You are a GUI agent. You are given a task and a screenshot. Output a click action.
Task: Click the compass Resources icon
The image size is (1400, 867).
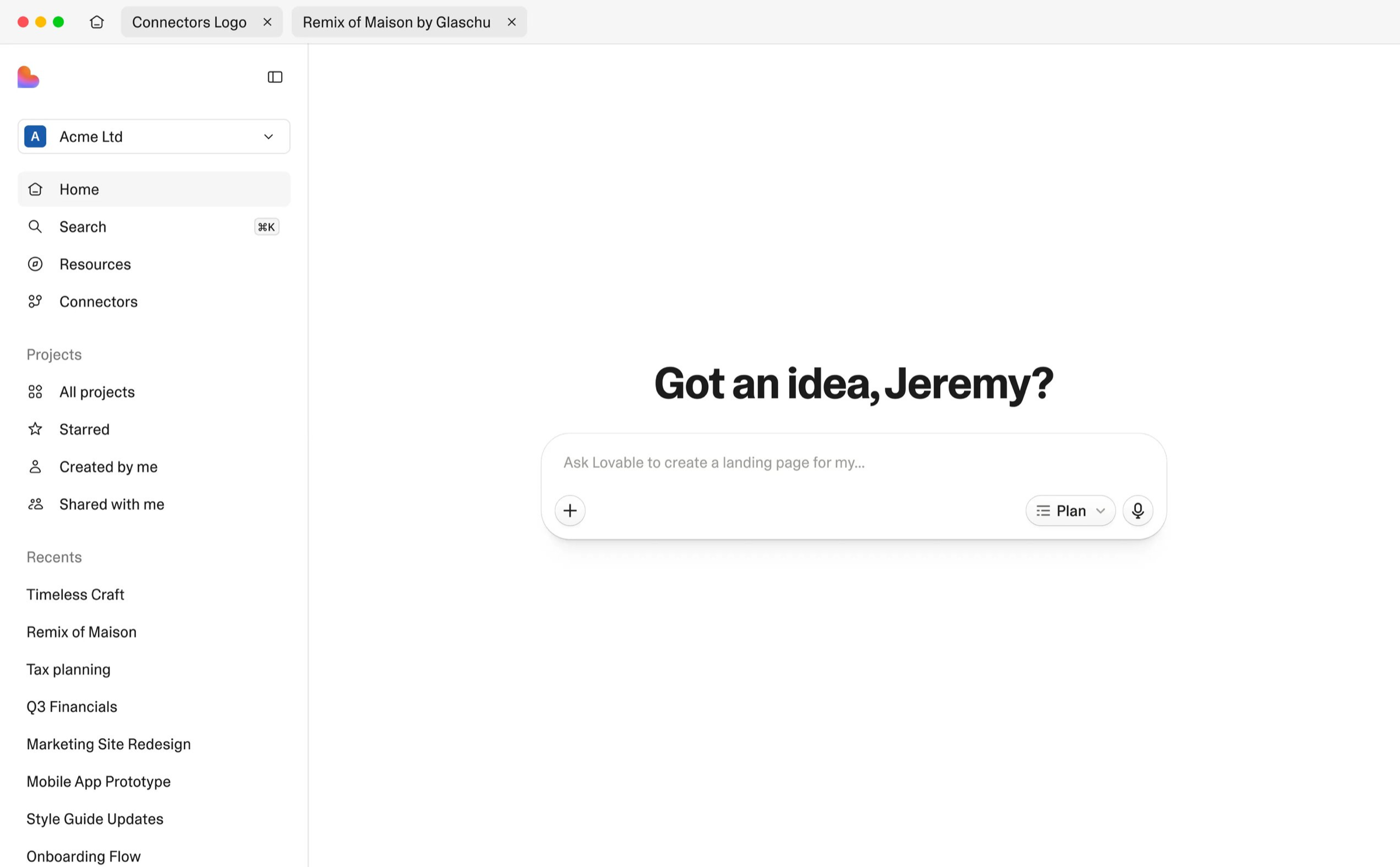tap(35, 264)
